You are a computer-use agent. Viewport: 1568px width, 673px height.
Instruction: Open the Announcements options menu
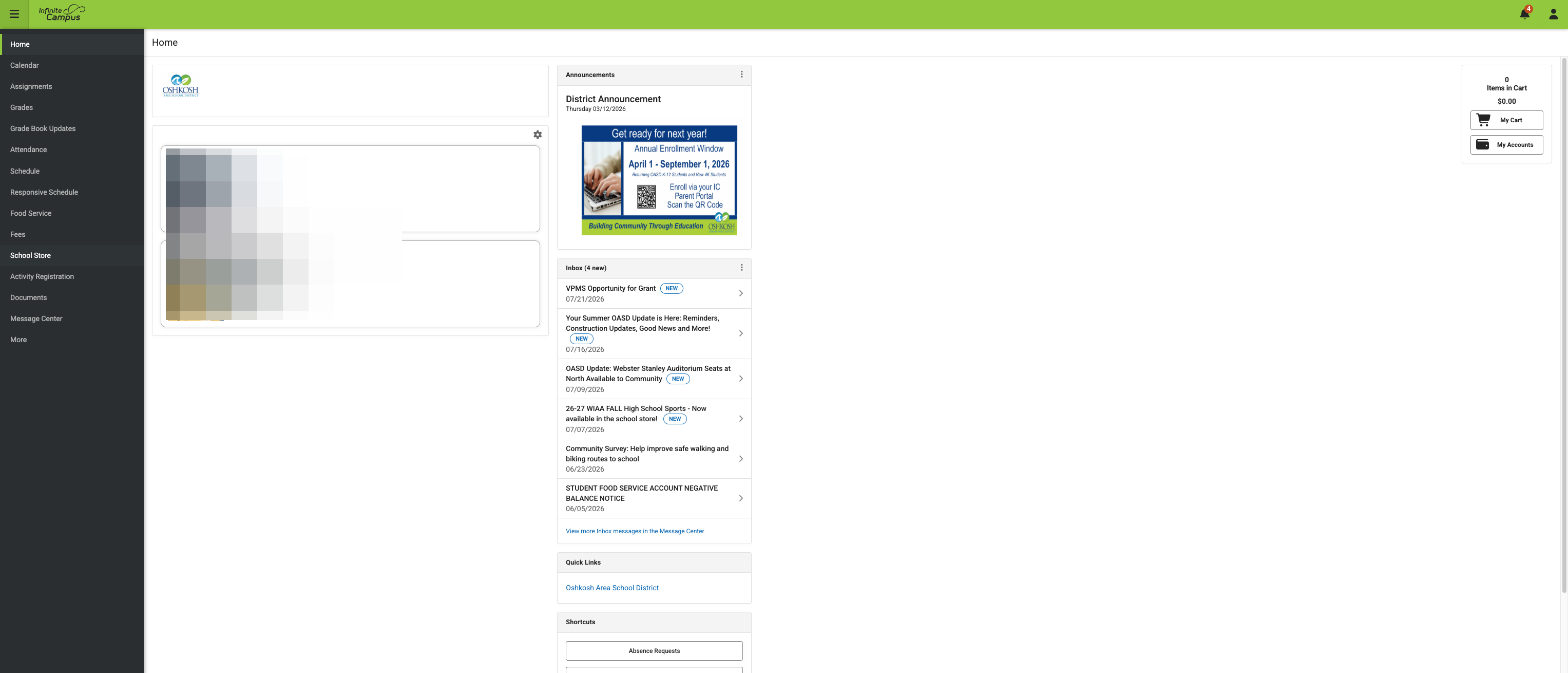[x=741, y=74]
